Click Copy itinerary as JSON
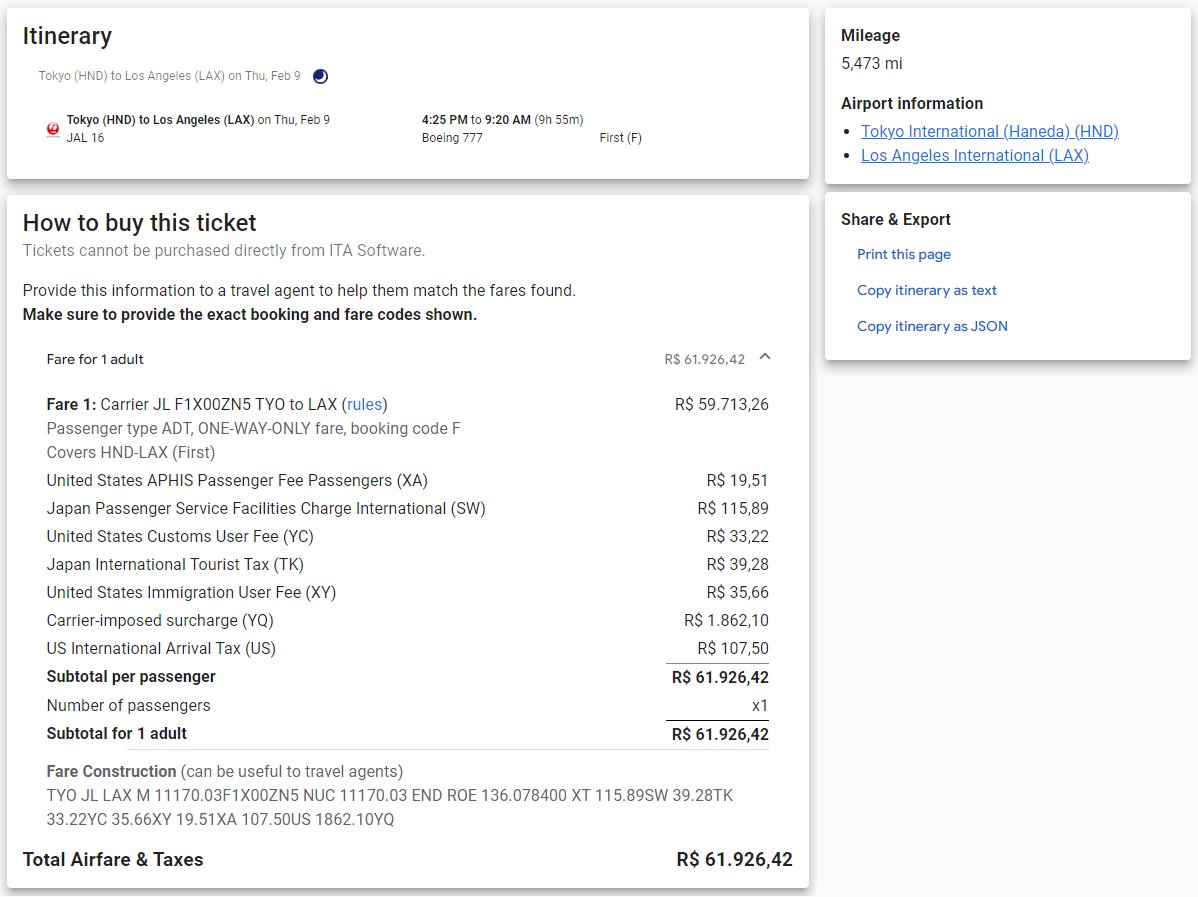1198x897 pixels. coord(932,326)
